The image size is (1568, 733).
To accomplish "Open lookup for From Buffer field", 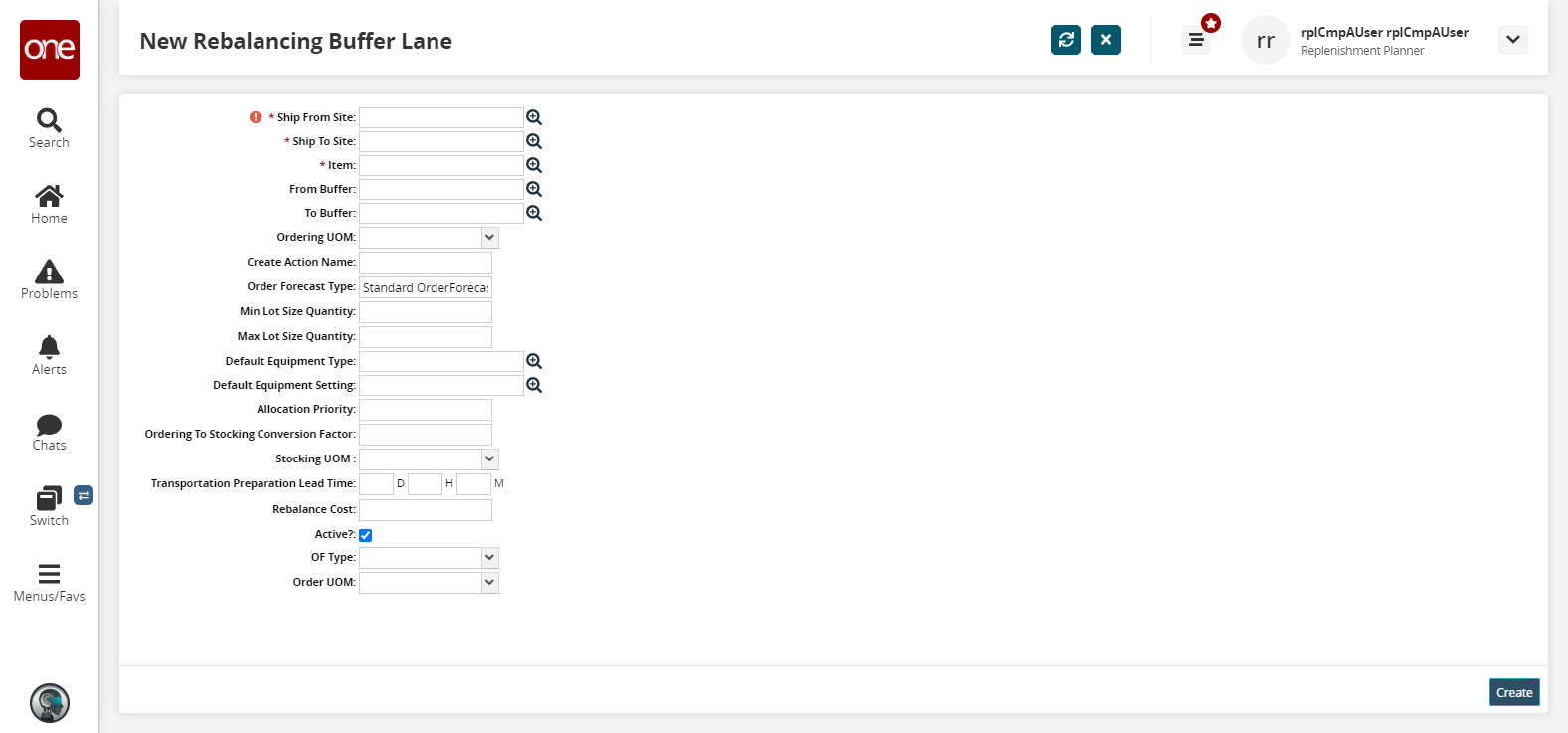I will (534, 189).
